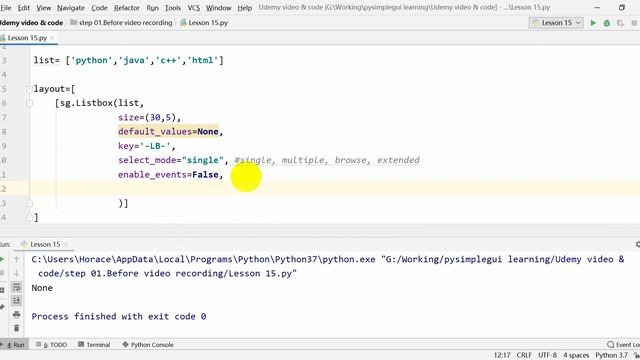Collapse the layout=[ code block fold marker
Image resolution: width=640 pixels, height=360 pixels.
pyautogui.click(x=29, y=89)
